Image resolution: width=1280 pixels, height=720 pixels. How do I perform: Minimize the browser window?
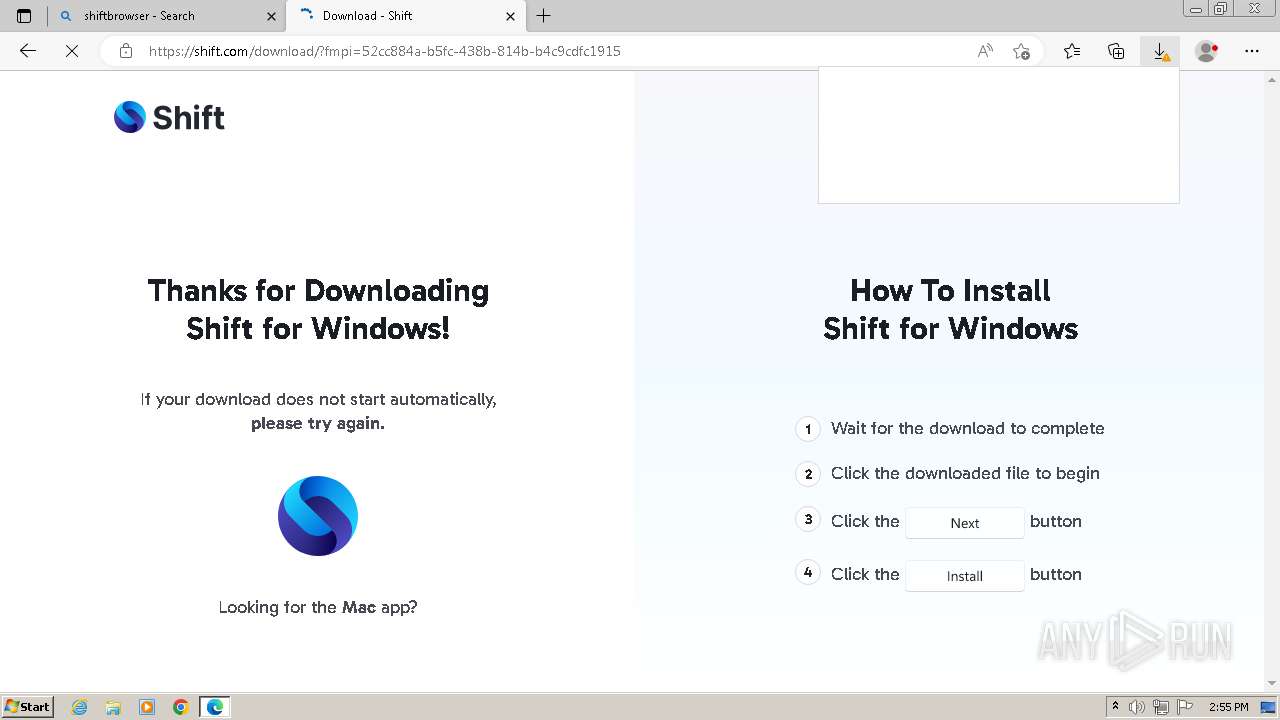pos(1196,9)
